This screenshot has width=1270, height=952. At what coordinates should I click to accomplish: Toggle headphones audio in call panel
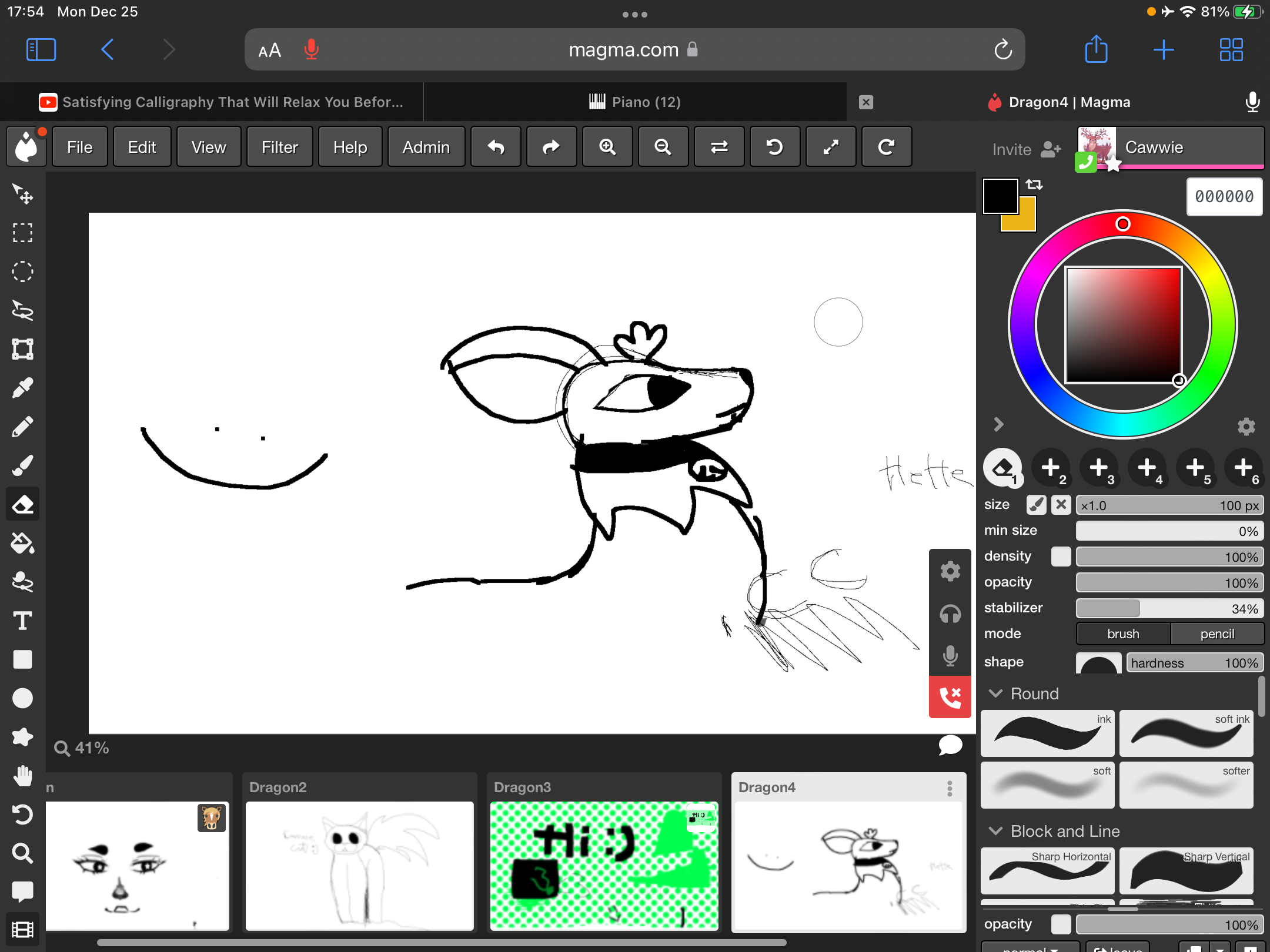[950, 614]
